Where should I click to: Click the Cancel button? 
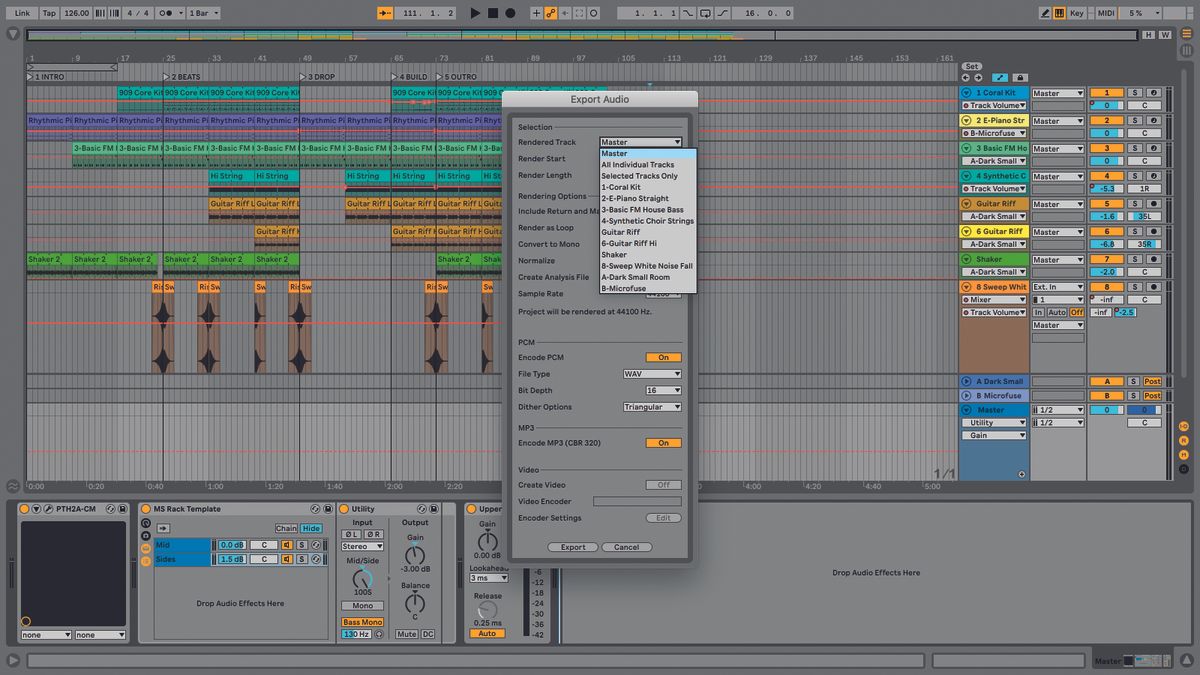(x=627, y=547)
